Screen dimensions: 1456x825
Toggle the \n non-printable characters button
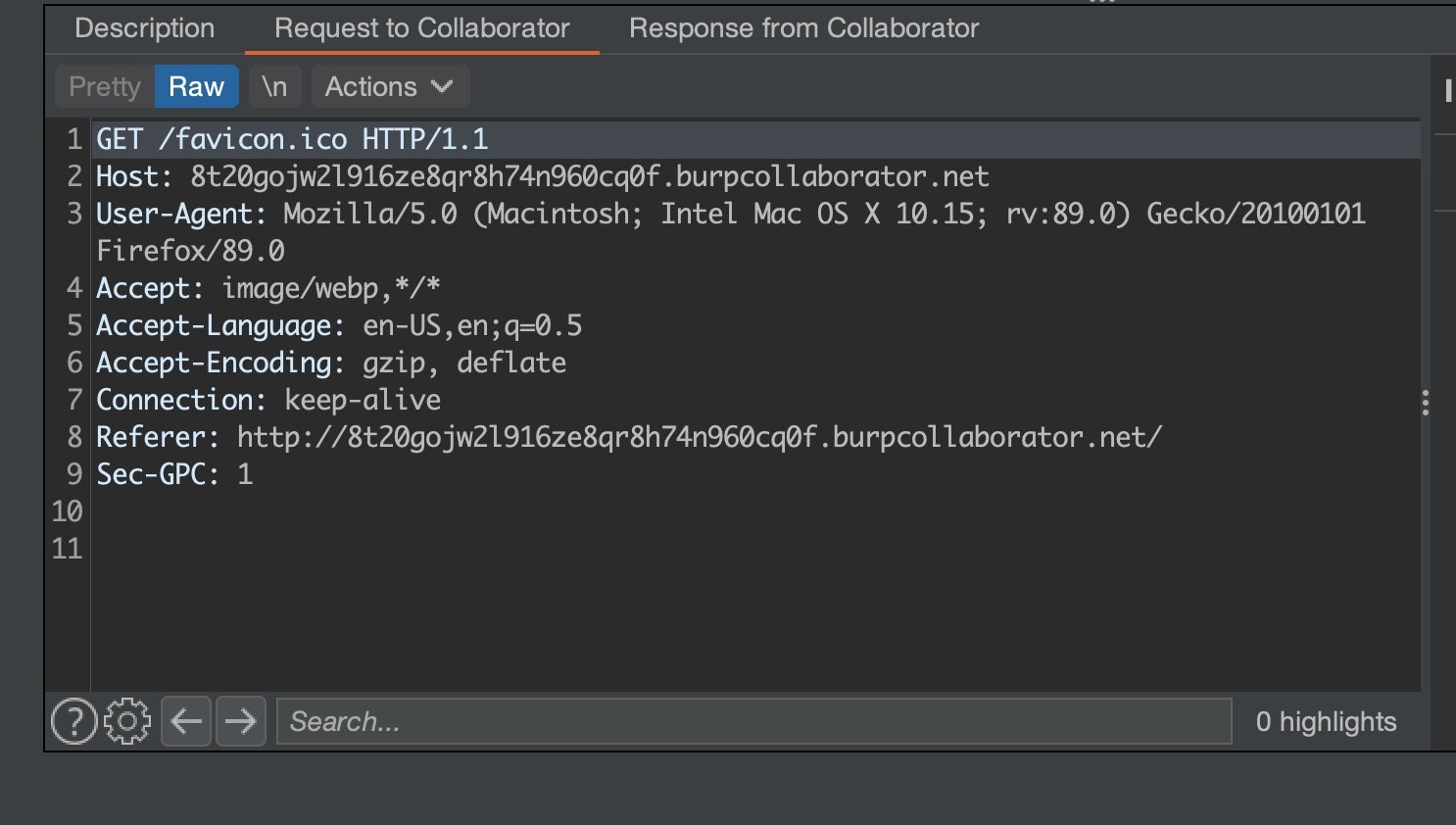(274, 86)
